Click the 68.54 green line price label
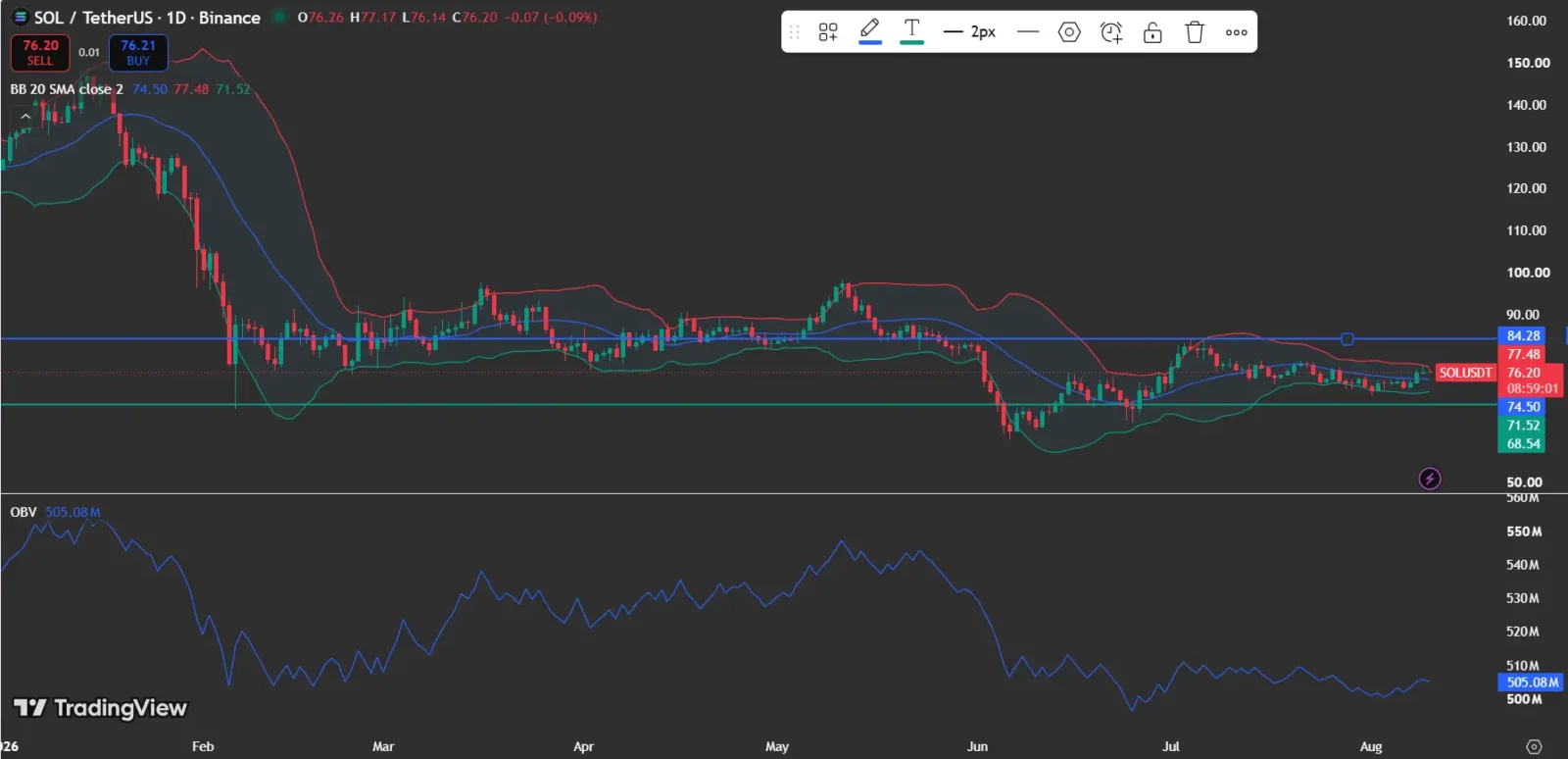Viewport: 1568px width, 759px height. pyautogui.click(x=1523, y=444)
